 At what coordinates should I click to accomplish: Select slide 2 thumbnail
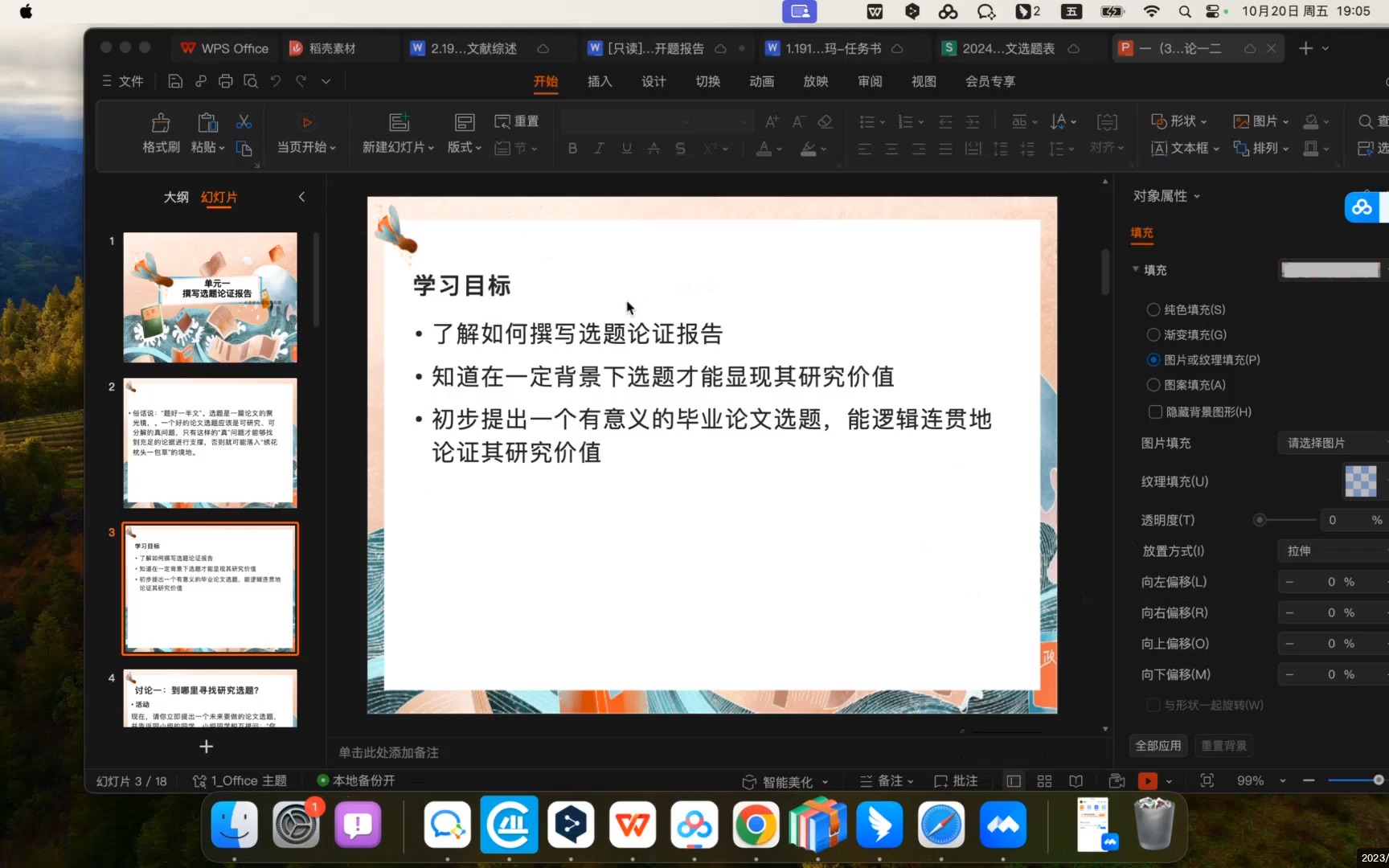click(210, 443)
